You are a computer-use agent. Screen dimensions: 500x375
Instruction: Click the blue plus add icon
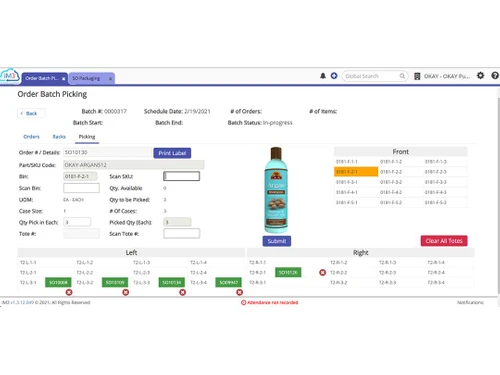click(x=334, y=76)
